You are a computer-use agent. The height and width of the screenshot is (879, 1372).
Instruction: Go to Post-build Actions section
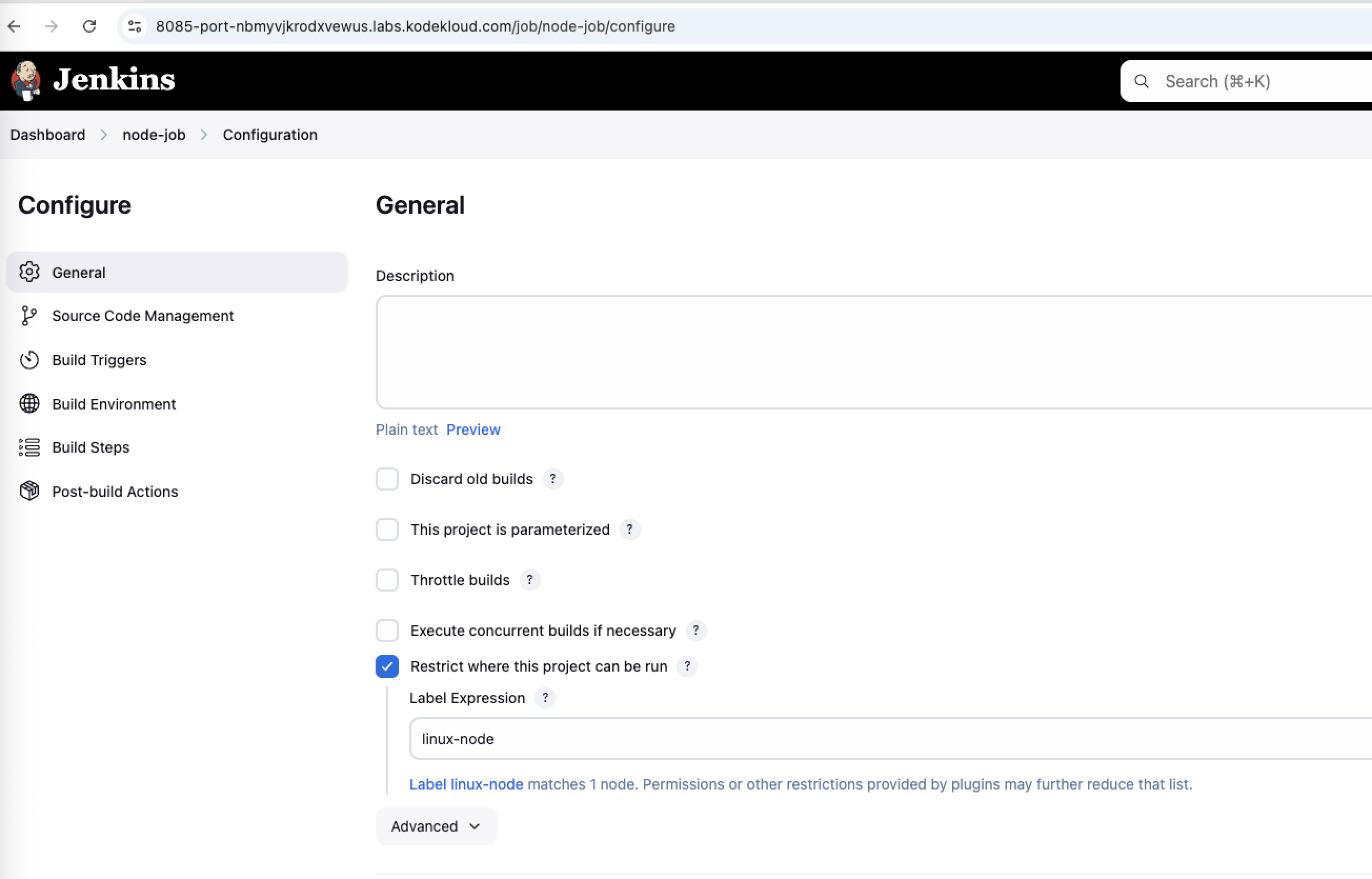[x=177, y=491]
